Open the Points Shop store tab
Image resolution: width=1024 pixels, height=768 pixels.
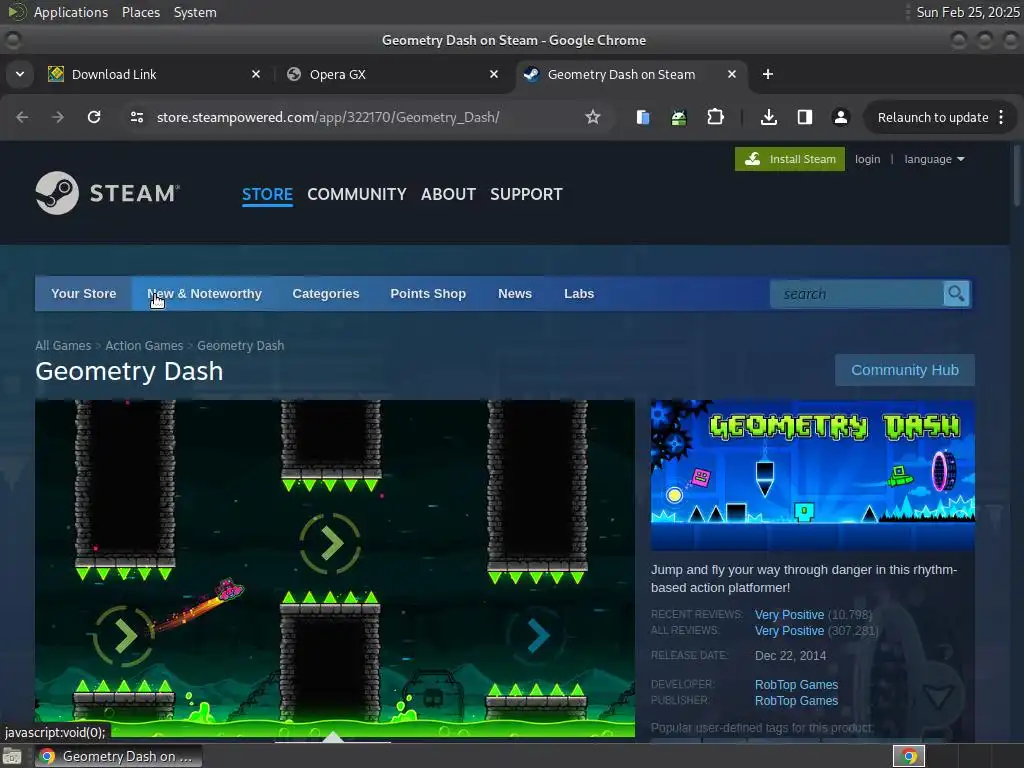428,294
